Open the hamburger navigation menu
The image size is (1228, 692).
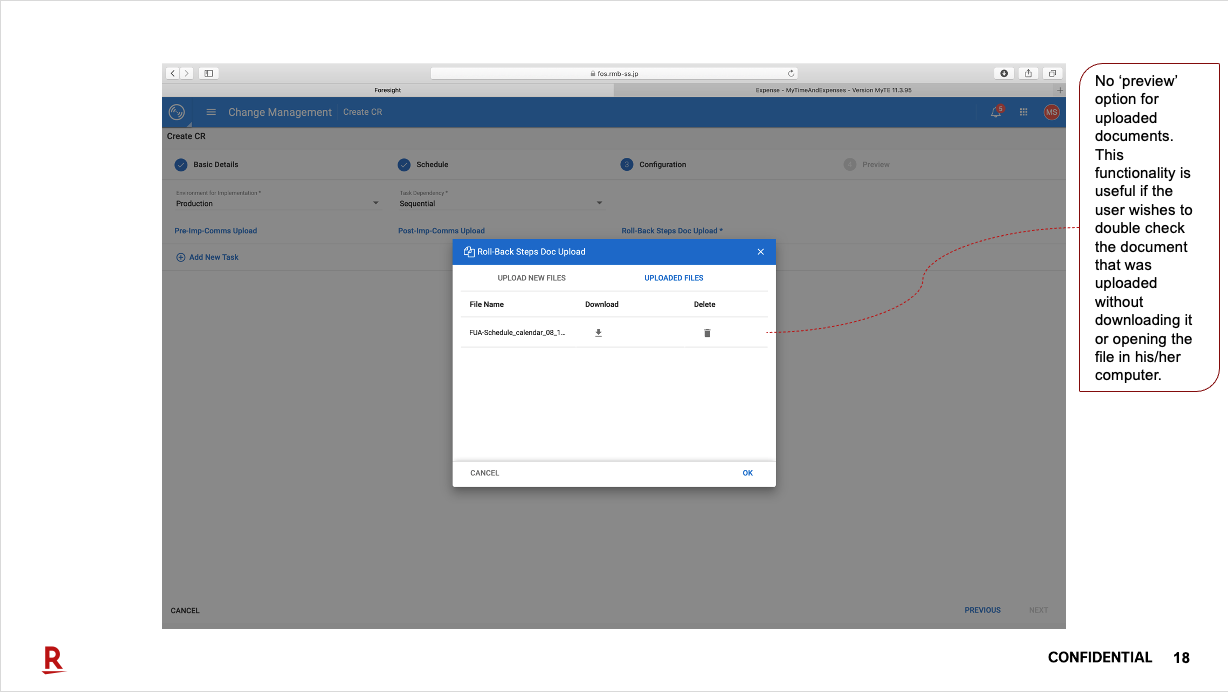click(x=211, y=112)
